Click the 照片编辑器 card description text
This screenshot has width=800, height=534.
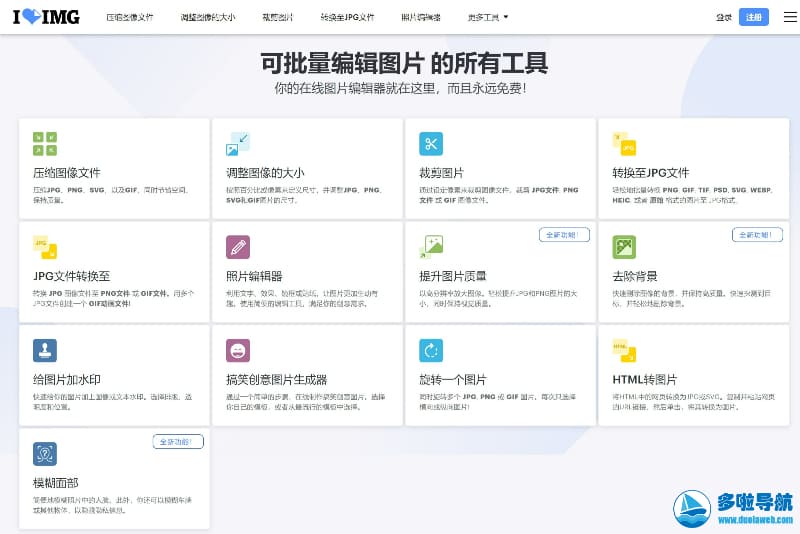pyautogui.click(x=302, y=298)
